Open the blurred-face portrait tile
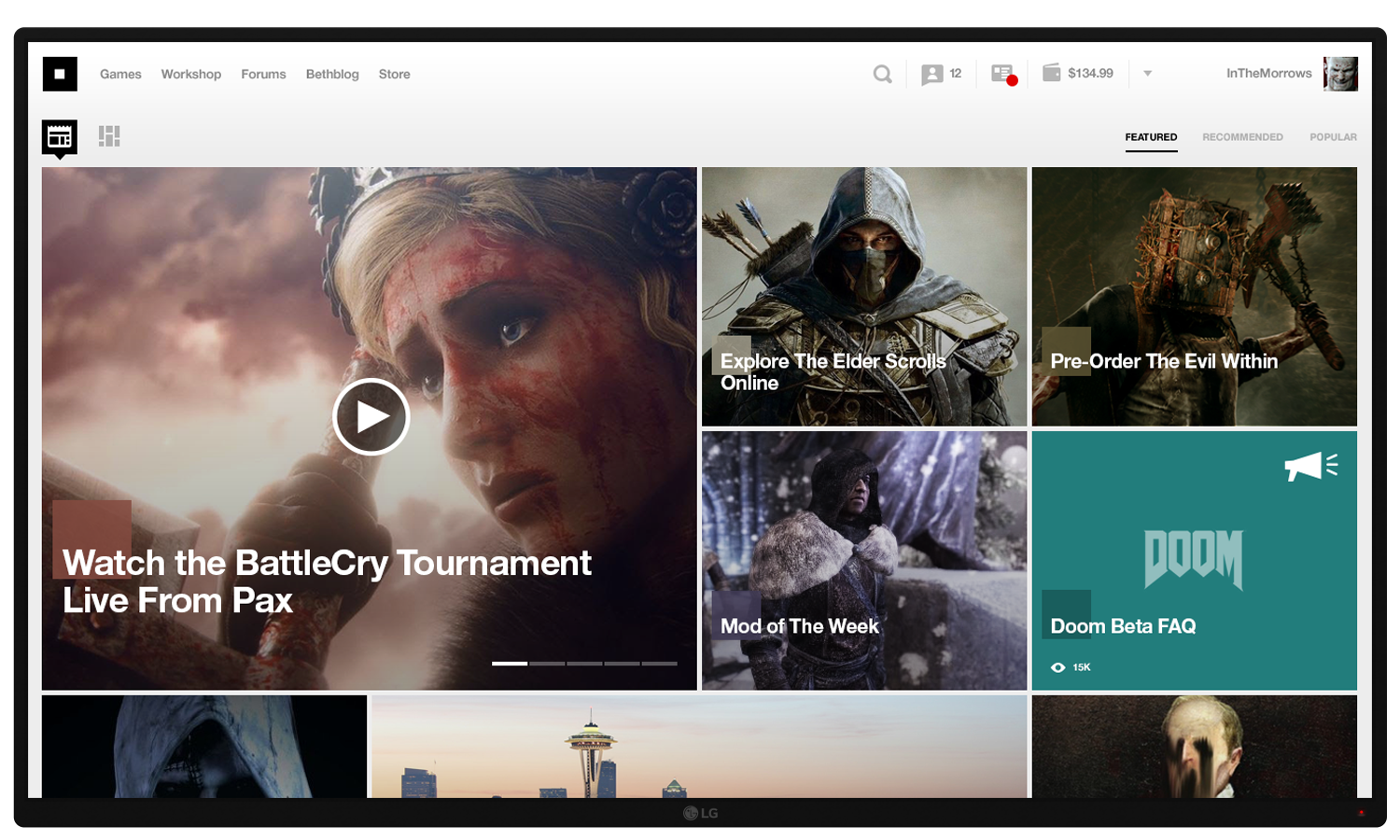 1195,747
